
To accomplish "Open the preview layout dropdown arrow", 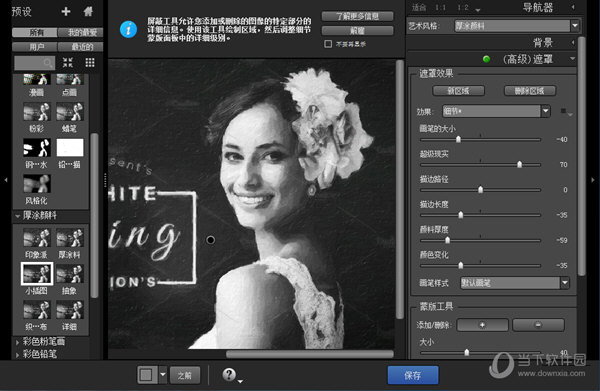I will click(163, 375).
